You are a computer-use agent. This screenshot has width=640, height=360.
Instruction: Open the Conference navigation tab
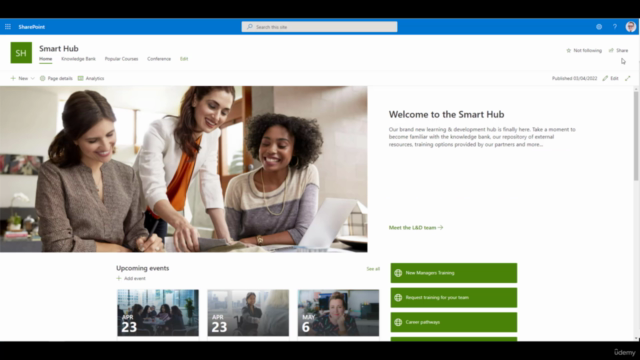pyautogui.click(x=159, y=59)
